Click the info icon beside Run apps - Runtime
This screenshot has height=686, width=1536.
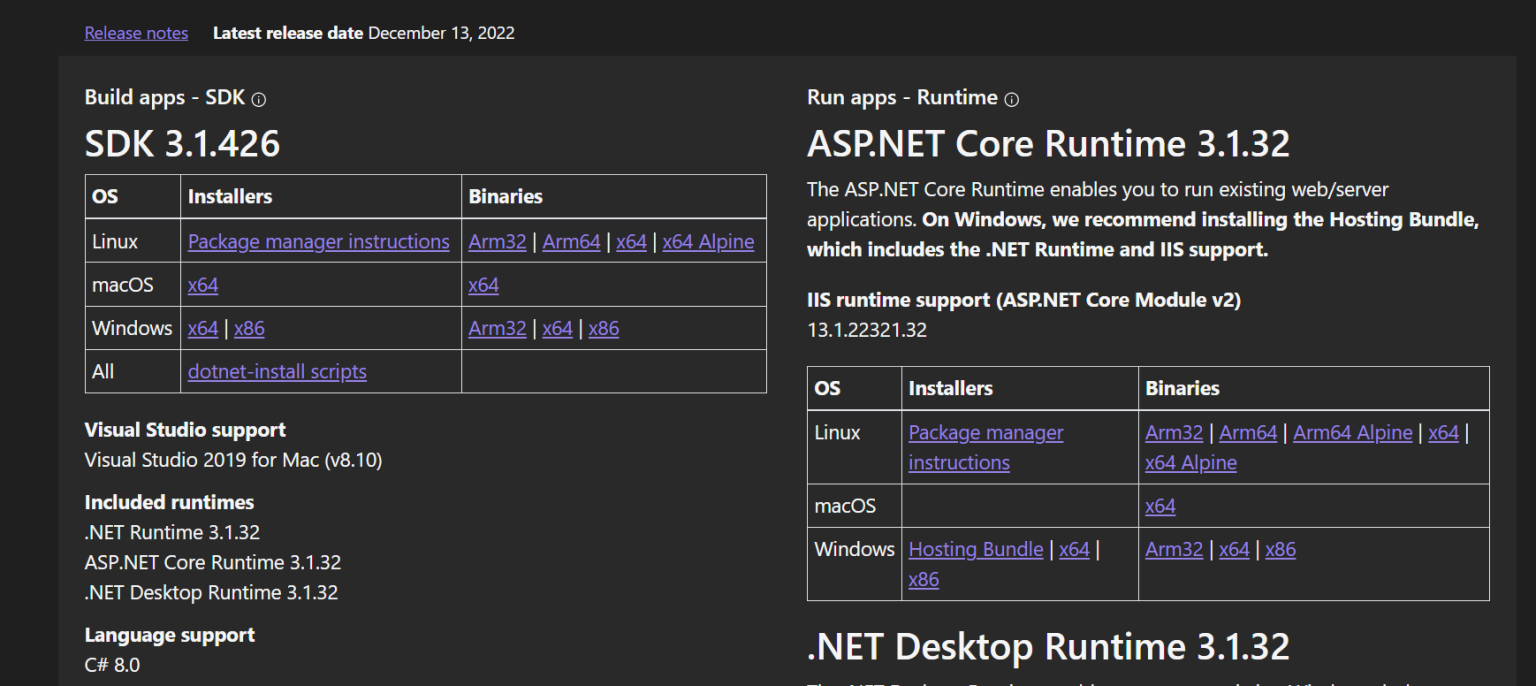pyautogui.click(x=1010, y=99)
